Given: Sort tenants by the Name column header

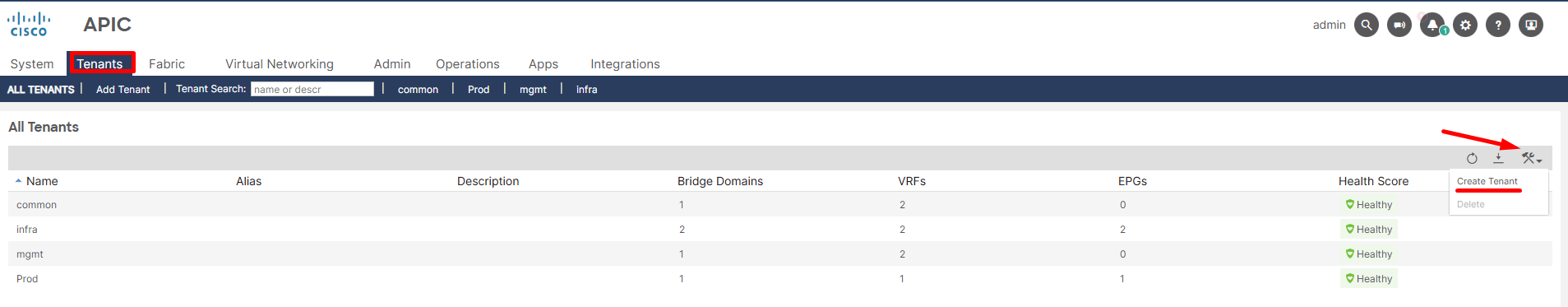Looking at the screenshot, I should tap(42, 181).
